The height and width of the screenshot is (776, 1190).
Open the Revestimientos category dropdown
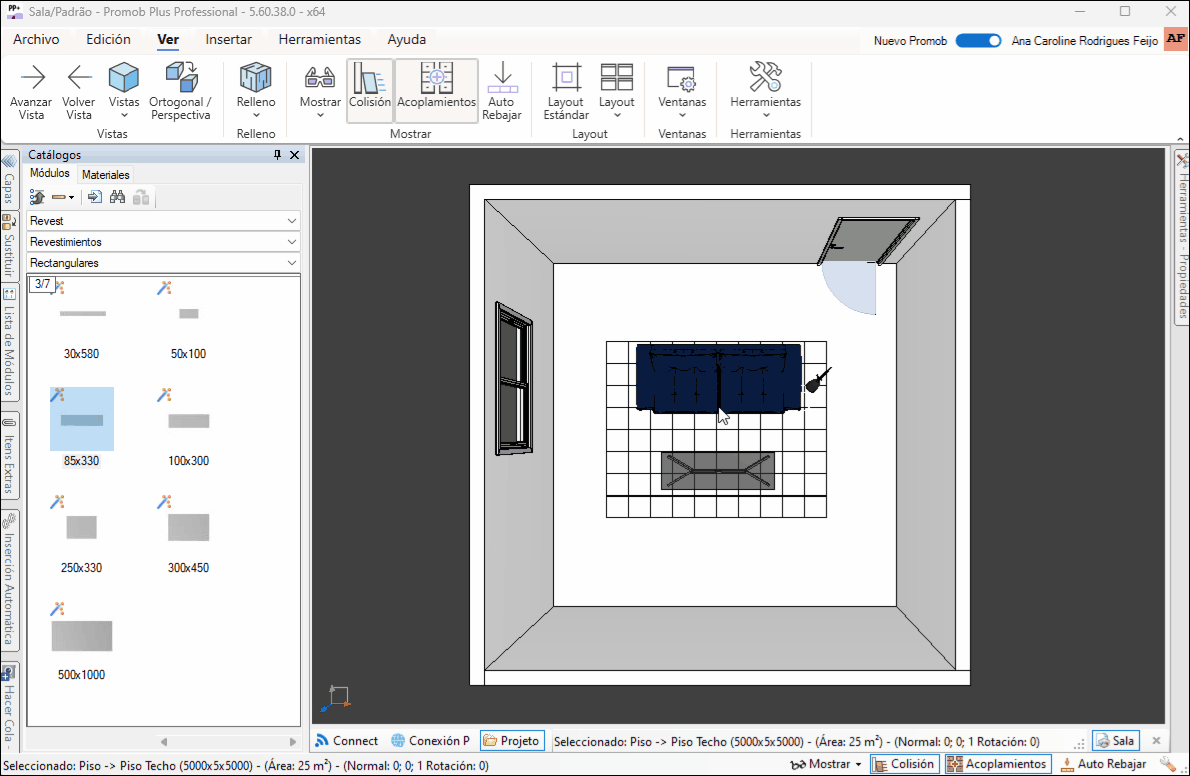[x=163, y=242]
